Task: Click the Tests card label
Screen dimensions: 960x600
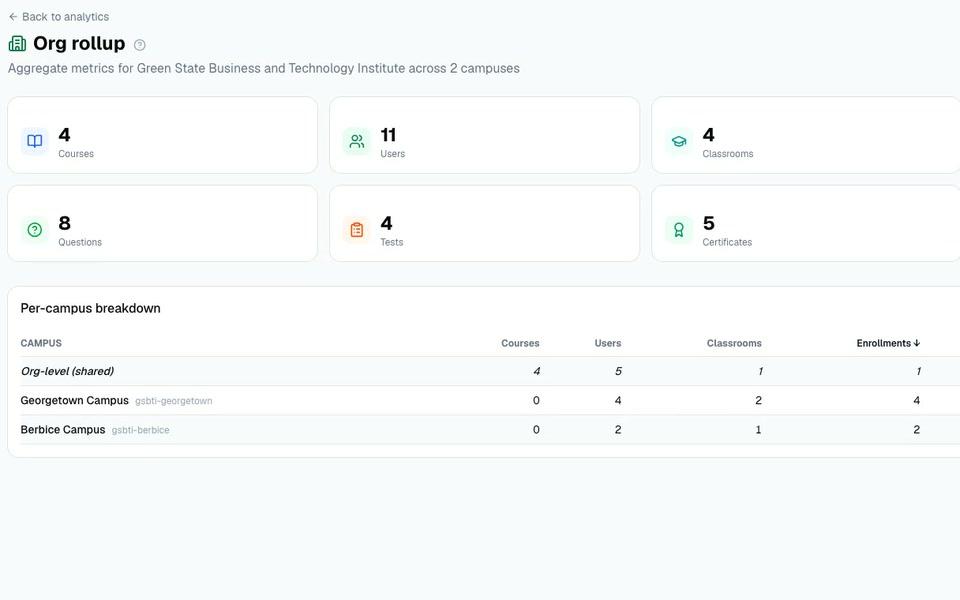Action: point(392,242)
